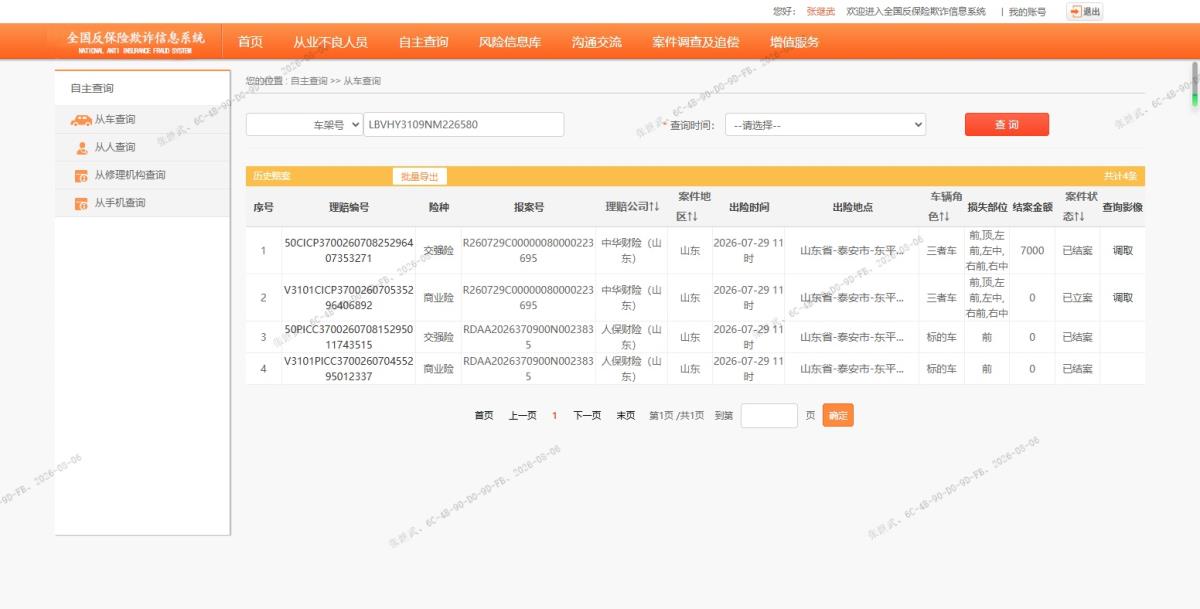Open the 案件调查及追偿 menu

coord(696,42)
